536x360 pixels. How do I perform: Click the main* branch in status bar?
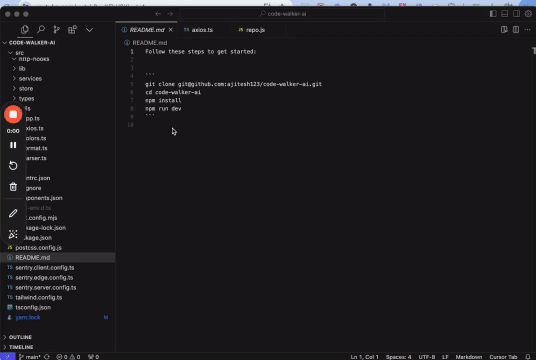point(29,357)
